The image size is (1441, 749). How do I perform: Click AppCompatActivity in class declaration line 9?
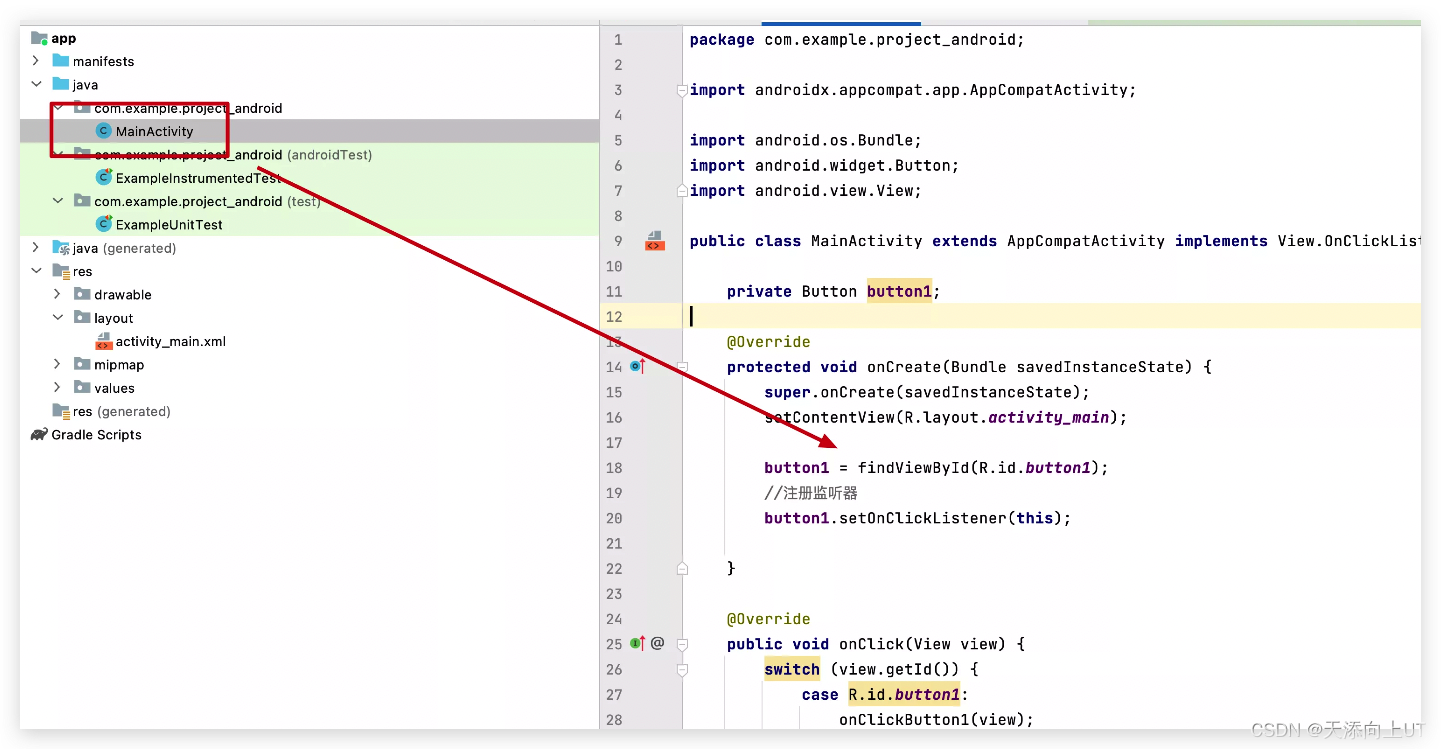pos(1086,241)
